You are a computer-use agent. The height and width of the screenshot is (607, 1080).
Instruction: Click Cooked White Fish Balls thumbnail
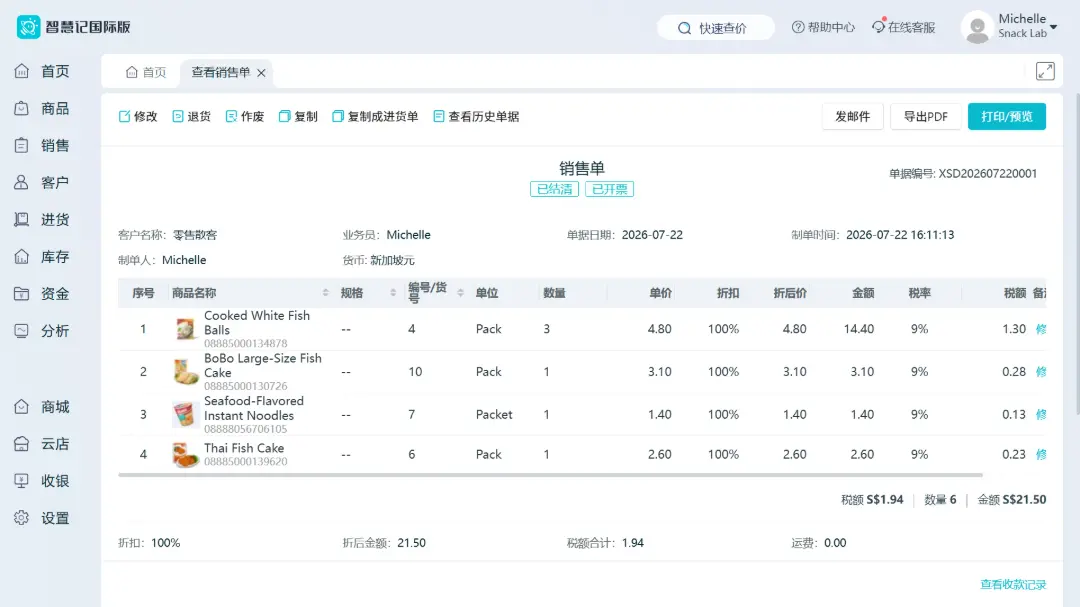185,329
